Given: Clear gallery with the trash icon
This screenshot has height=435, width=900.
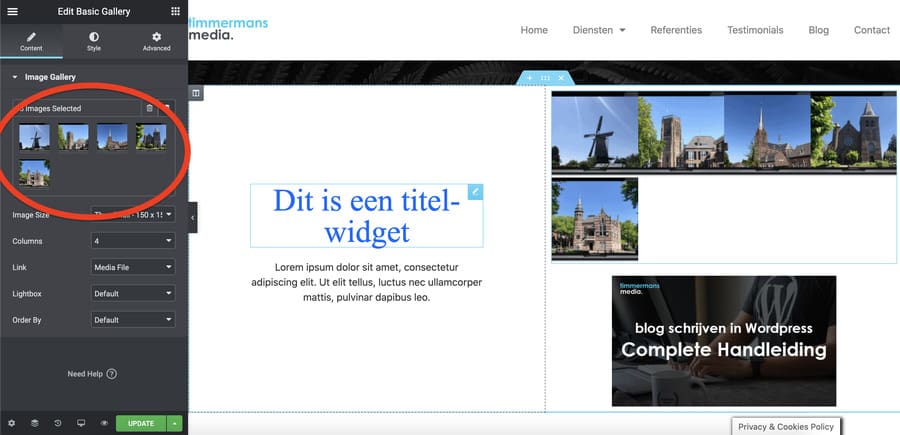Looking at the screenshot, I should tap(149, 108).
